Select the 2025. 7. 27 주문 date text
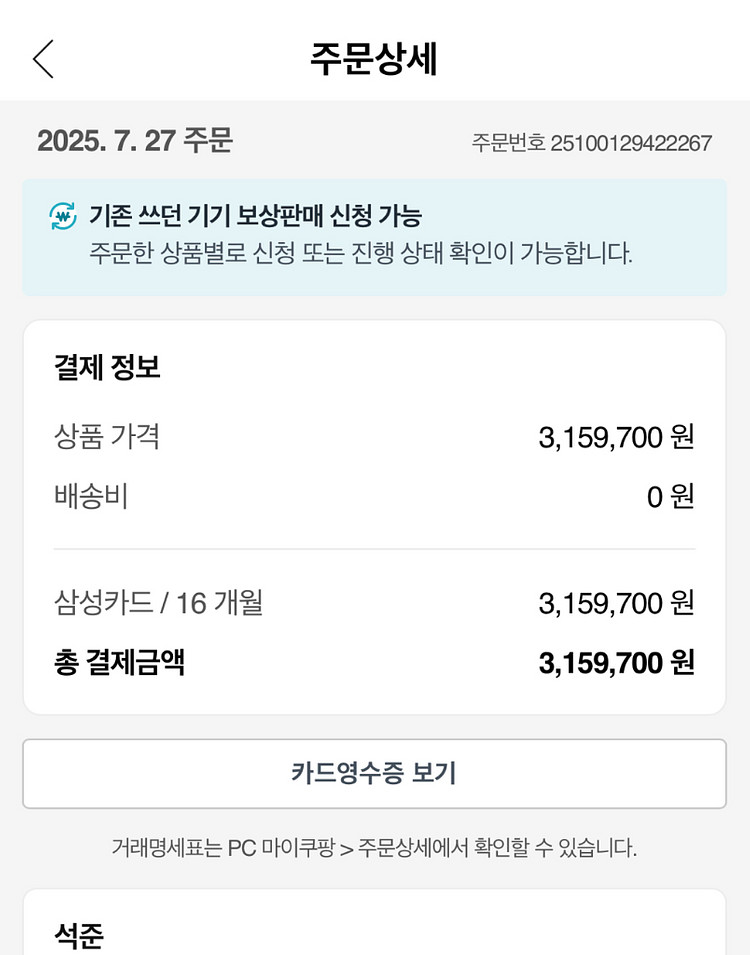The width and height of the screenshot is (750, 955). [135, 141]
